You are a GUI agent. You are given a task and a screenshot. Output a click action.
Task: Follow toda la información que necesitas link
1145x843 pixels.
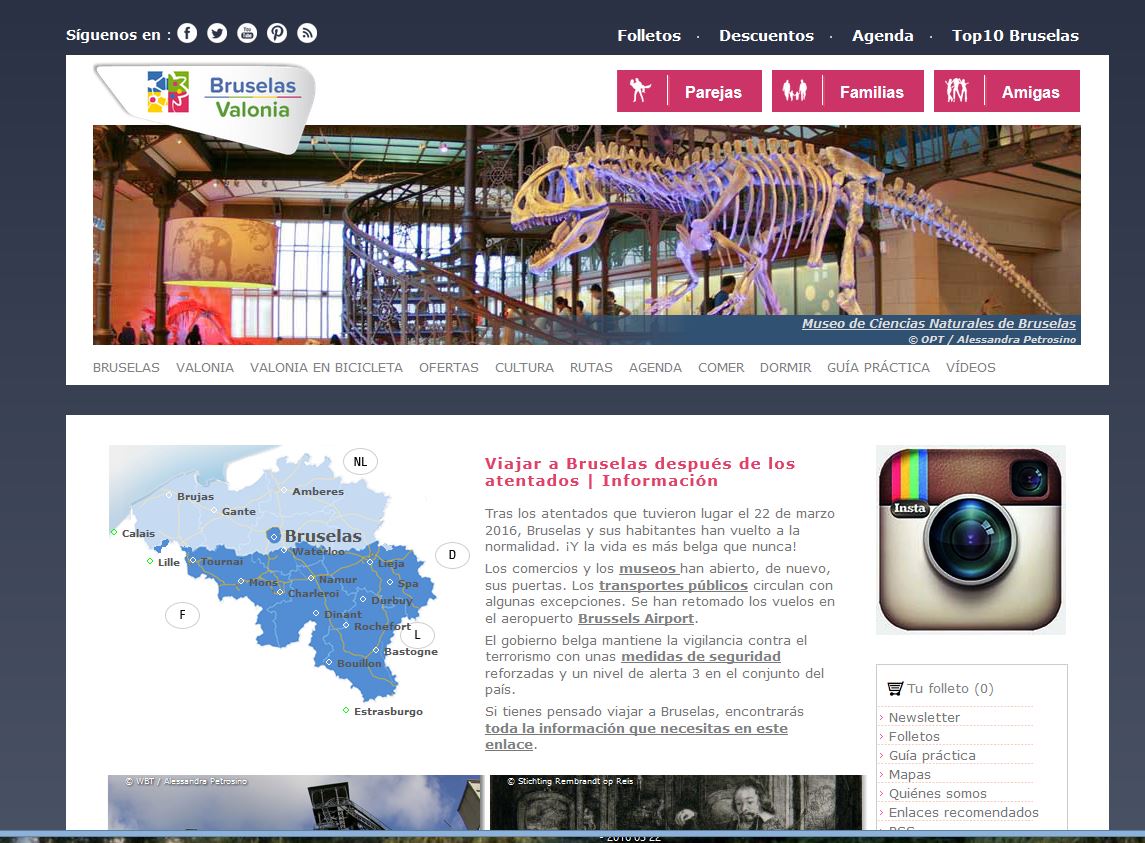[636, 736]
